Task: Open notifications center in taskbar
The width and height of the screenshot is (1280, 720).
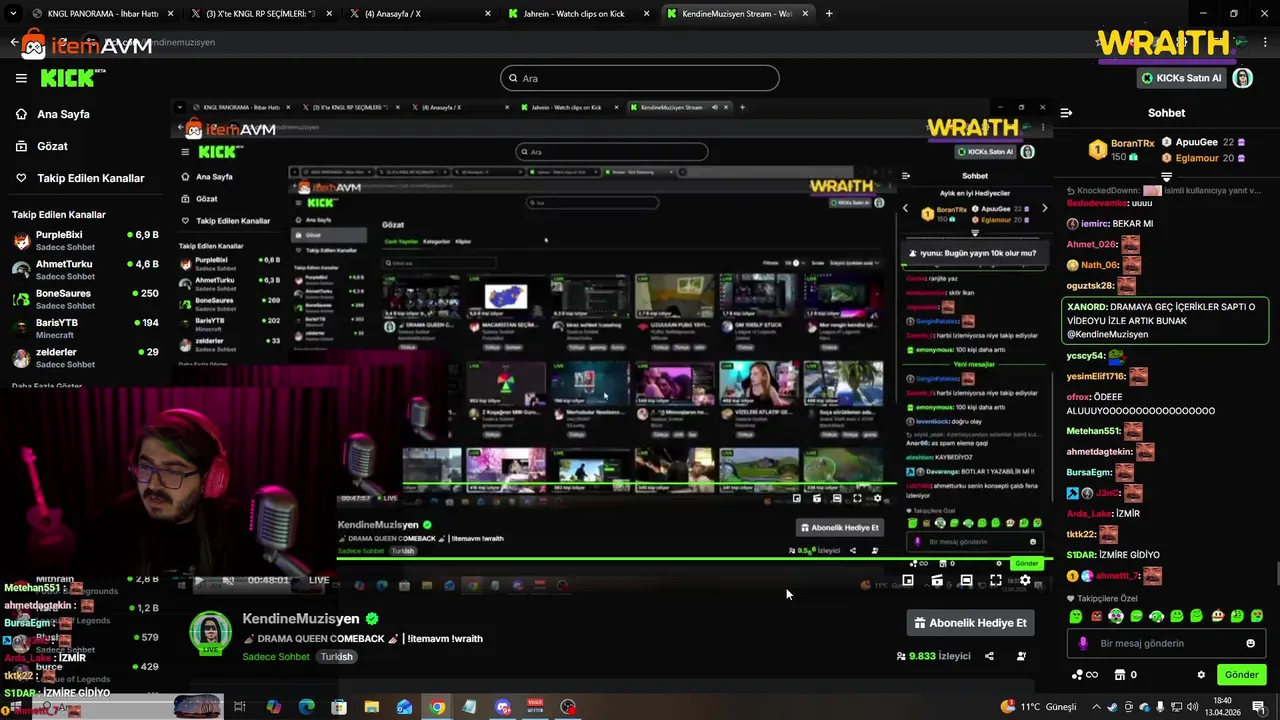Action: (1259, 707)
